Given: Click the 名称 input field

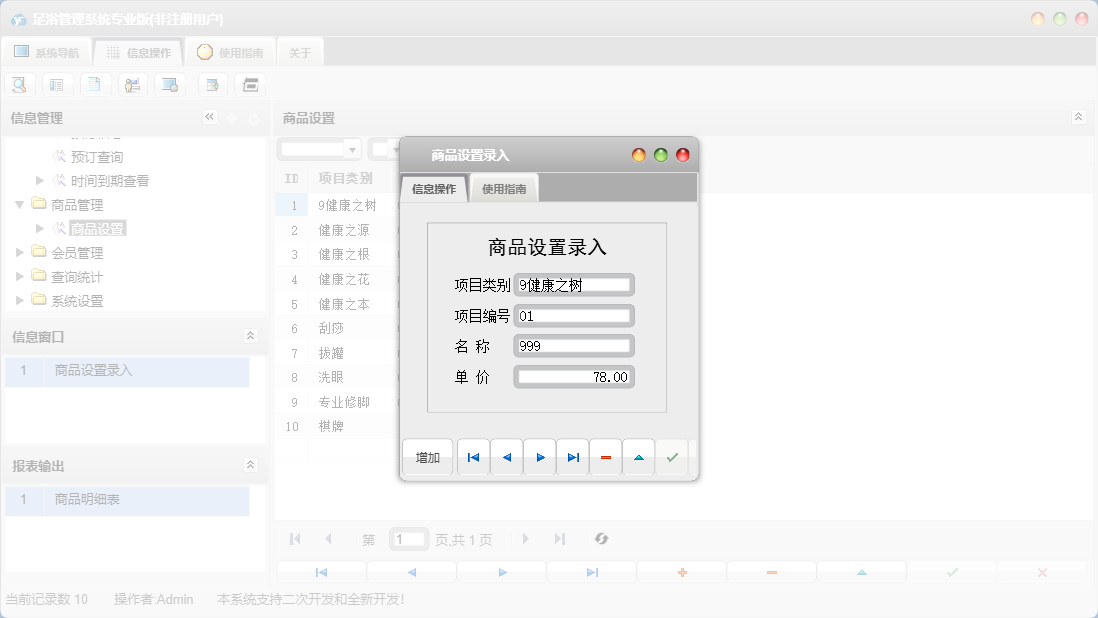Looking at the screenshot, I should click(x=574, y=346).
